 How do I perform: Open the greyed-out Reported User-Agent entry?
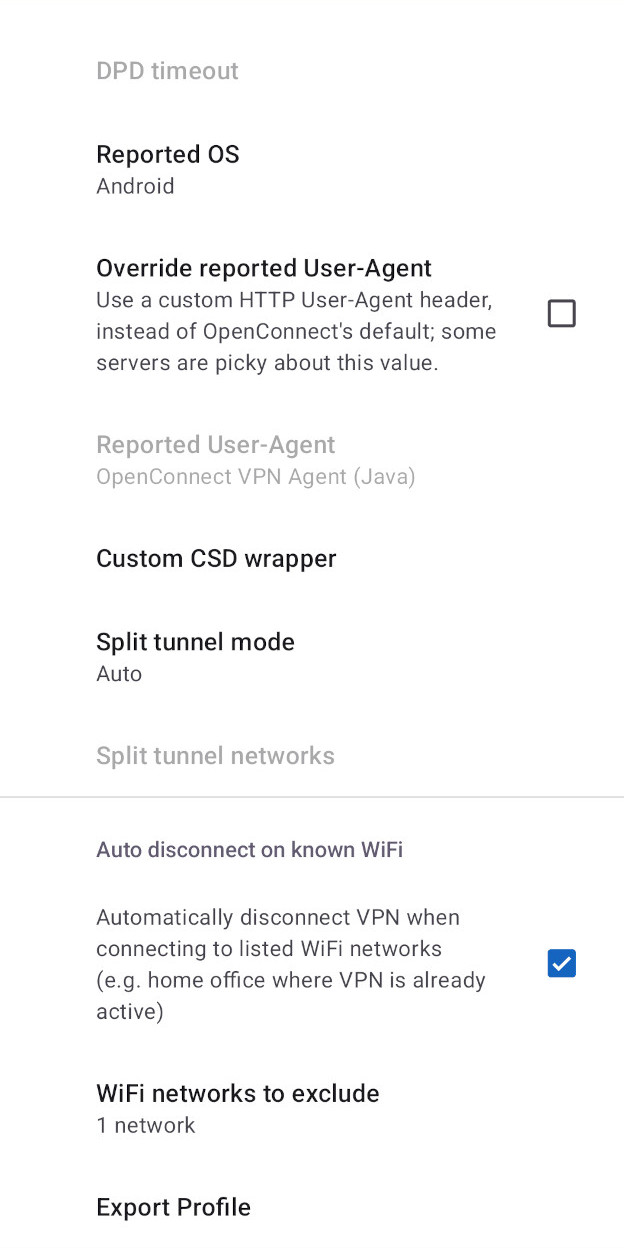(x=312, y=460)
